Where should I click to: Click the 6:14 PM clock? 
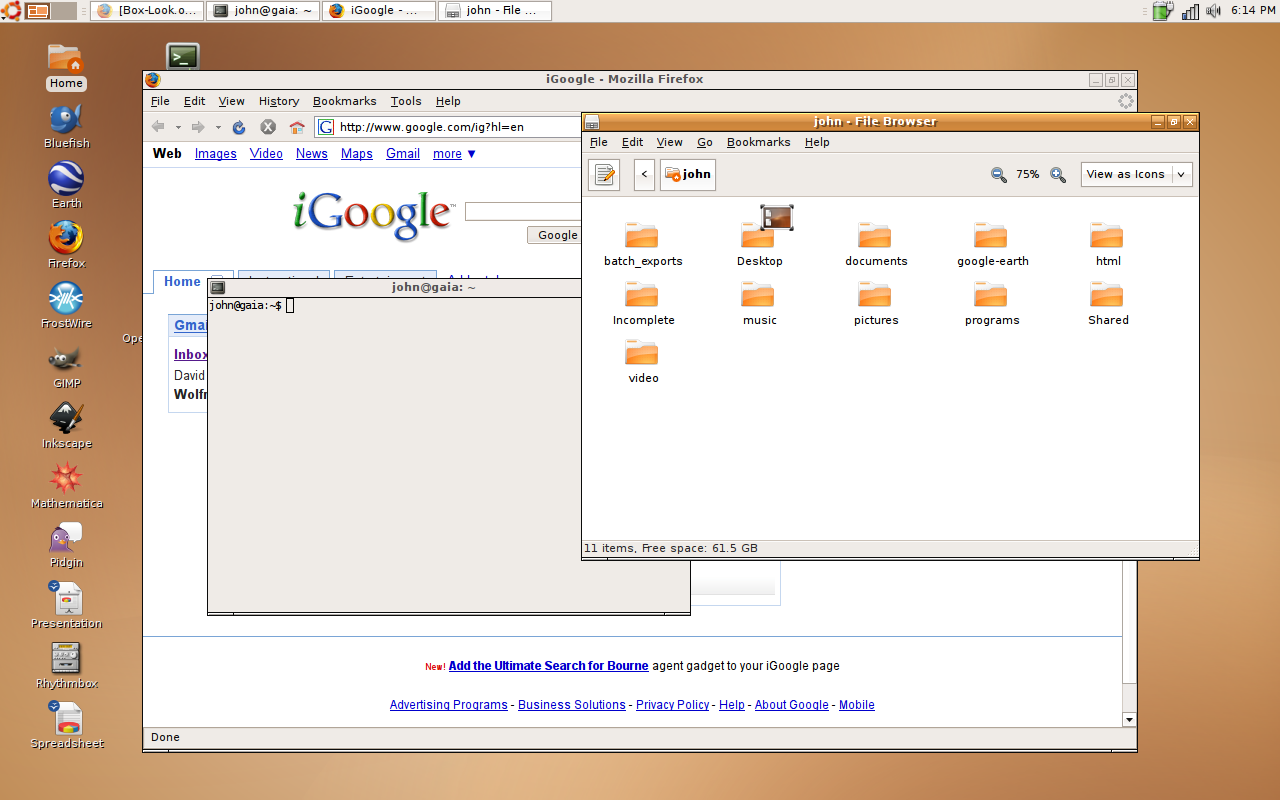pyautogui.click(x=1253, y=11)
